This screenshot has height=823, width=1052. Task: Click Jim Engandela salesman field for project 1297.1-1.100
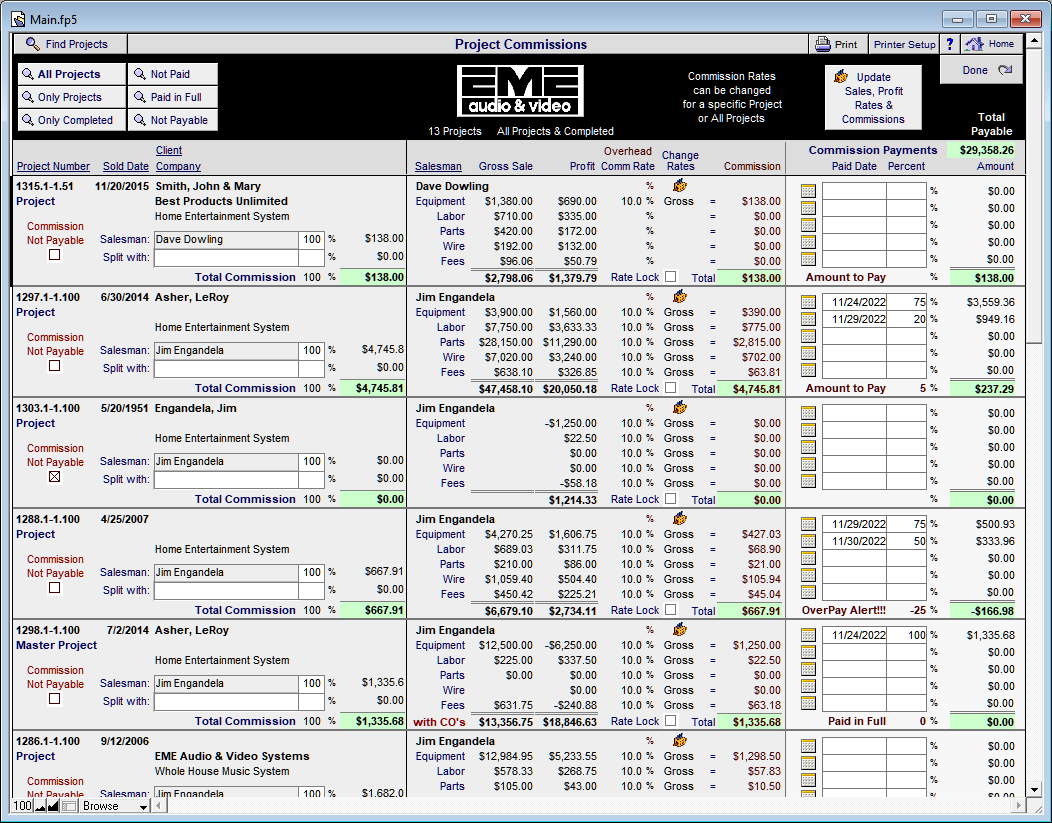tap(226, 350)
